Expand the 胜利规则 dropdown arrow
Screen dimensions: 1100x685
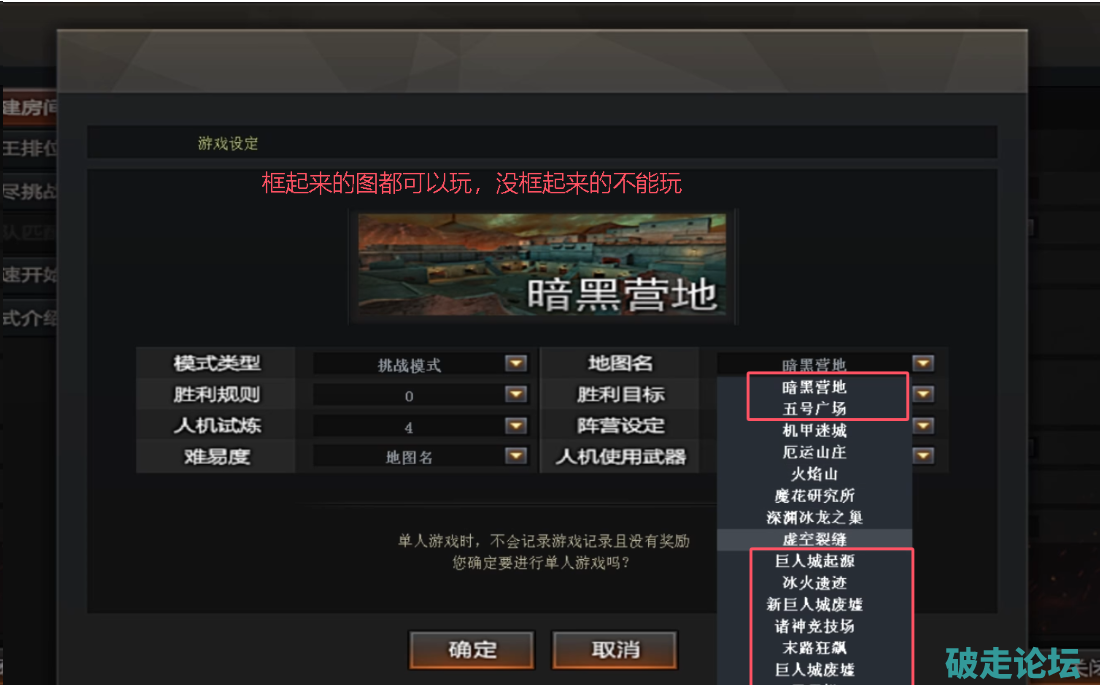[x=516, y=394]
